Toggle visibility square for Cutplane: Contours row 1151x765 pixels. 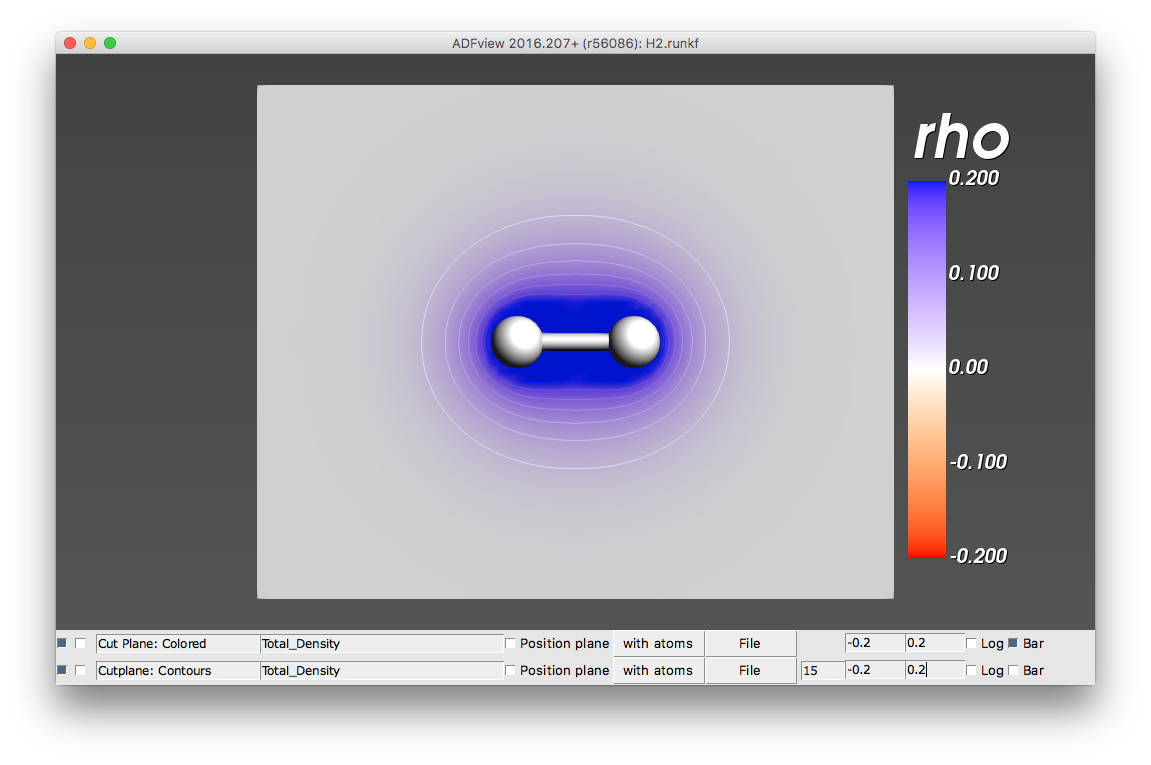(62, 670)
